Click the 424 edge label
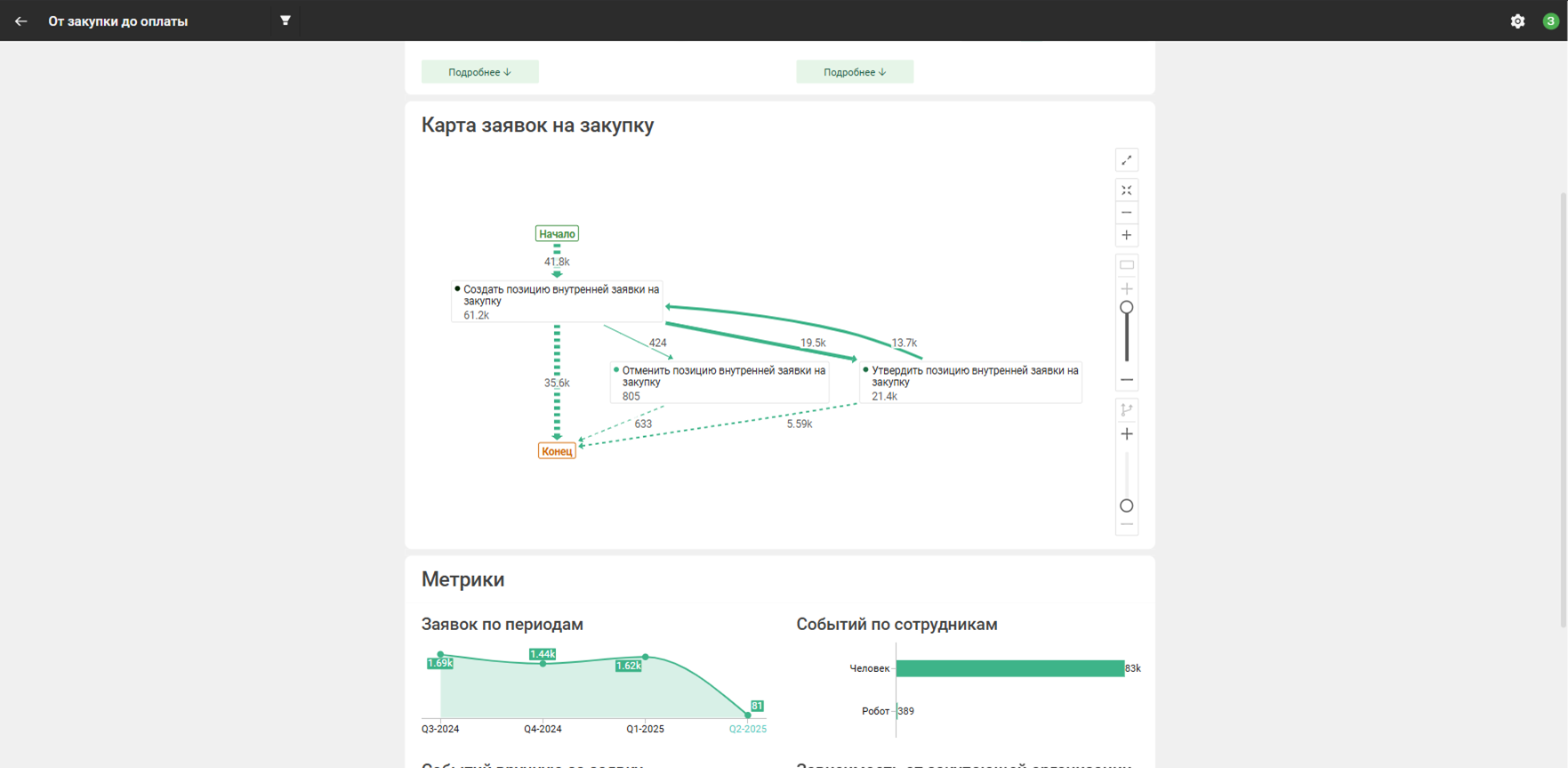Viewport: 1568px width, 768px height. click(657, 343)
